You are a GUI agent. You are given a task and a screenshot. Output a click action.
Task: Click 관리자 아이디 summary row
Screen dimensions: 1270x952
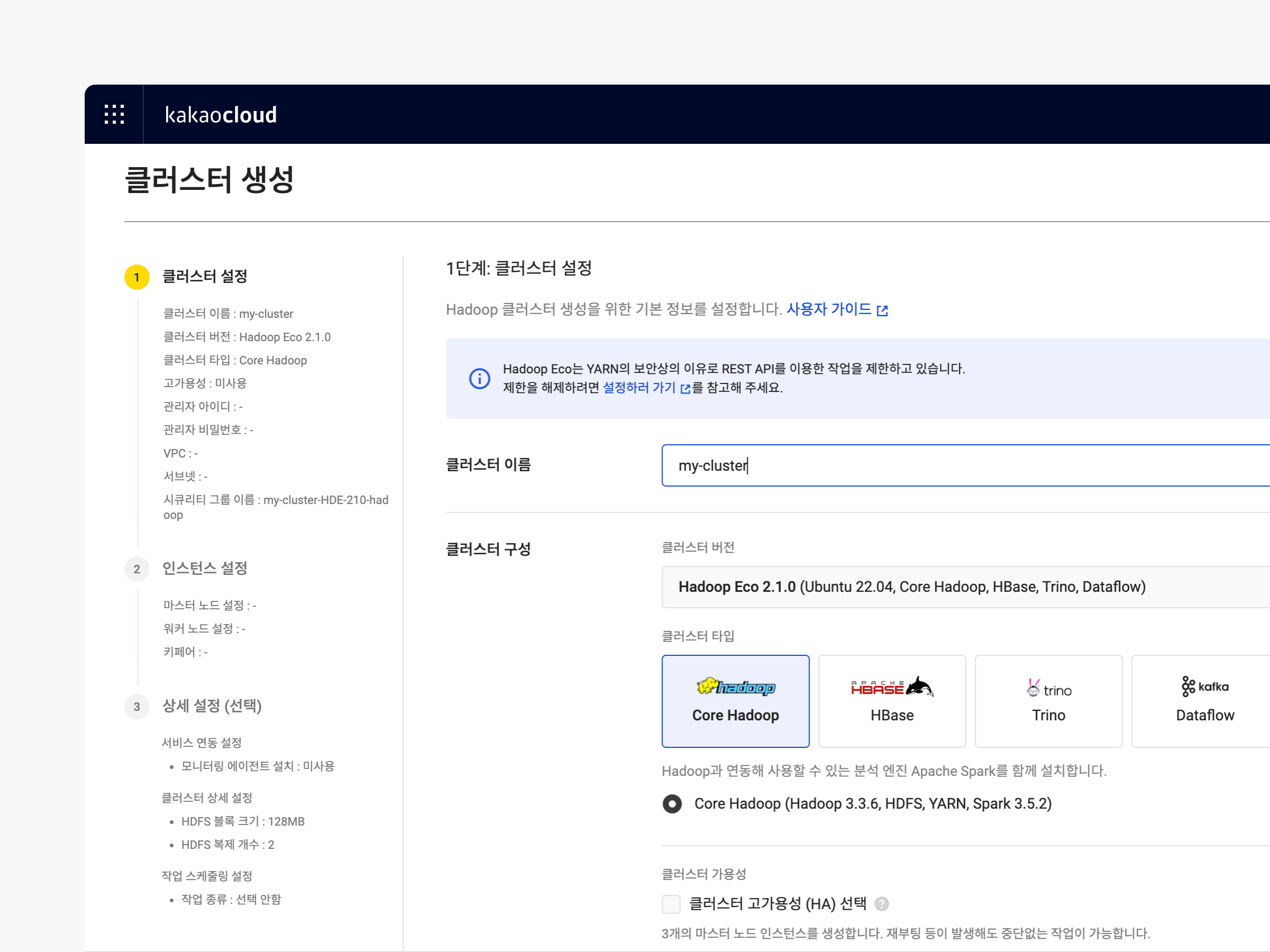(203, 406)
